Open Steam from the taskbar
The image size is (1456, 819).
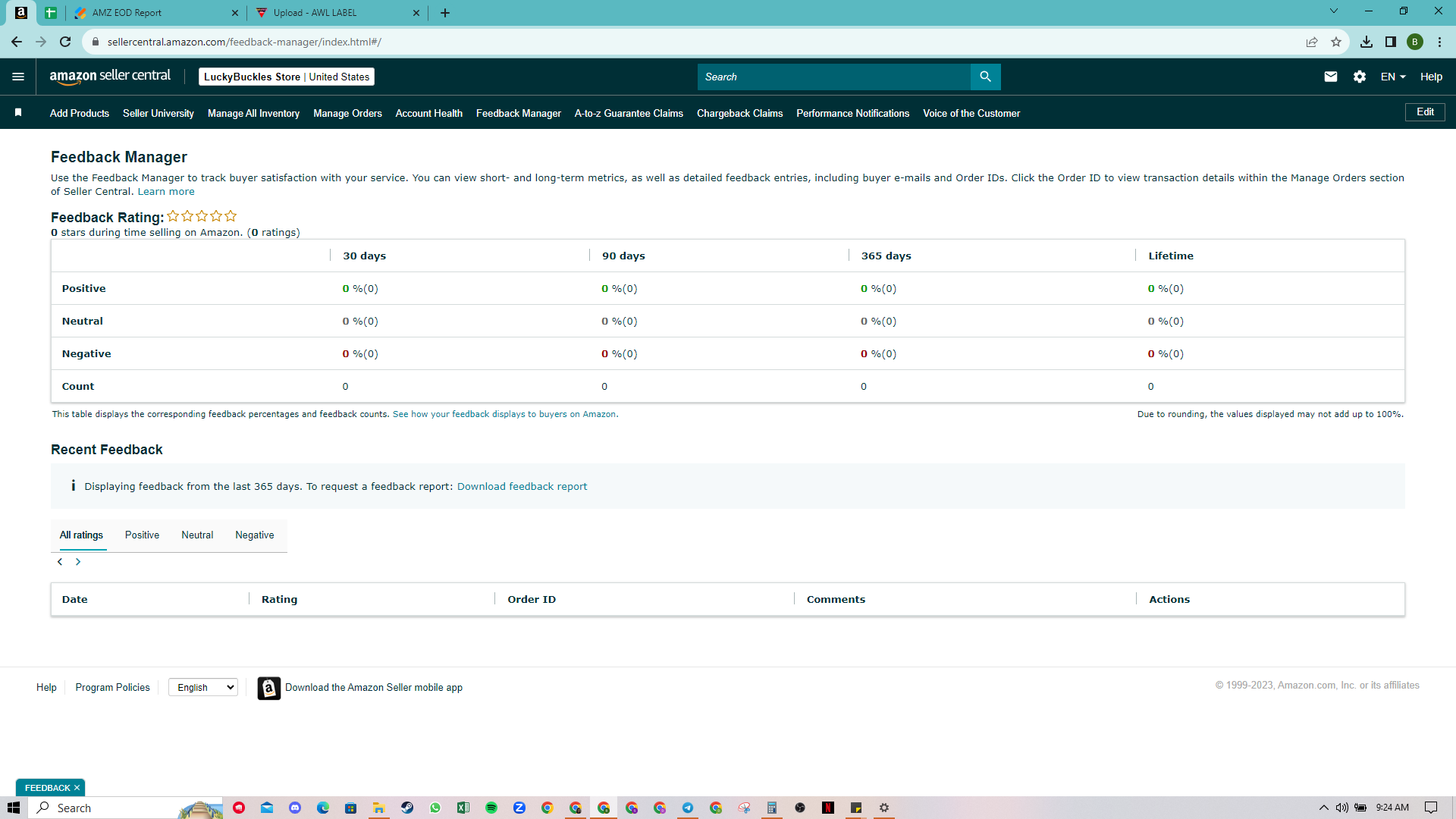[407, 808]
